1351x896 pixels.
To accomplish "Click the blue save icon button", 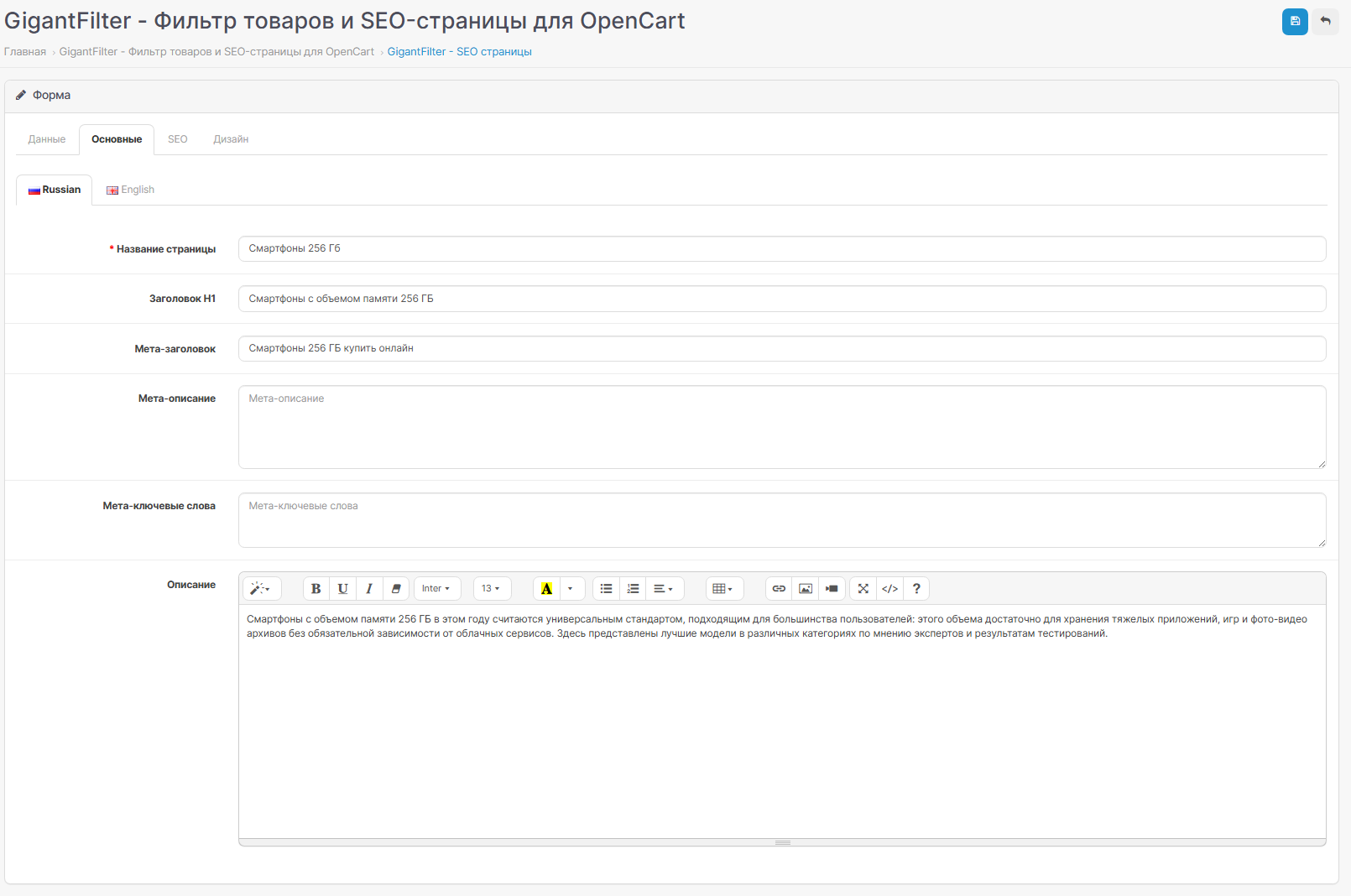I will 1295,21.
